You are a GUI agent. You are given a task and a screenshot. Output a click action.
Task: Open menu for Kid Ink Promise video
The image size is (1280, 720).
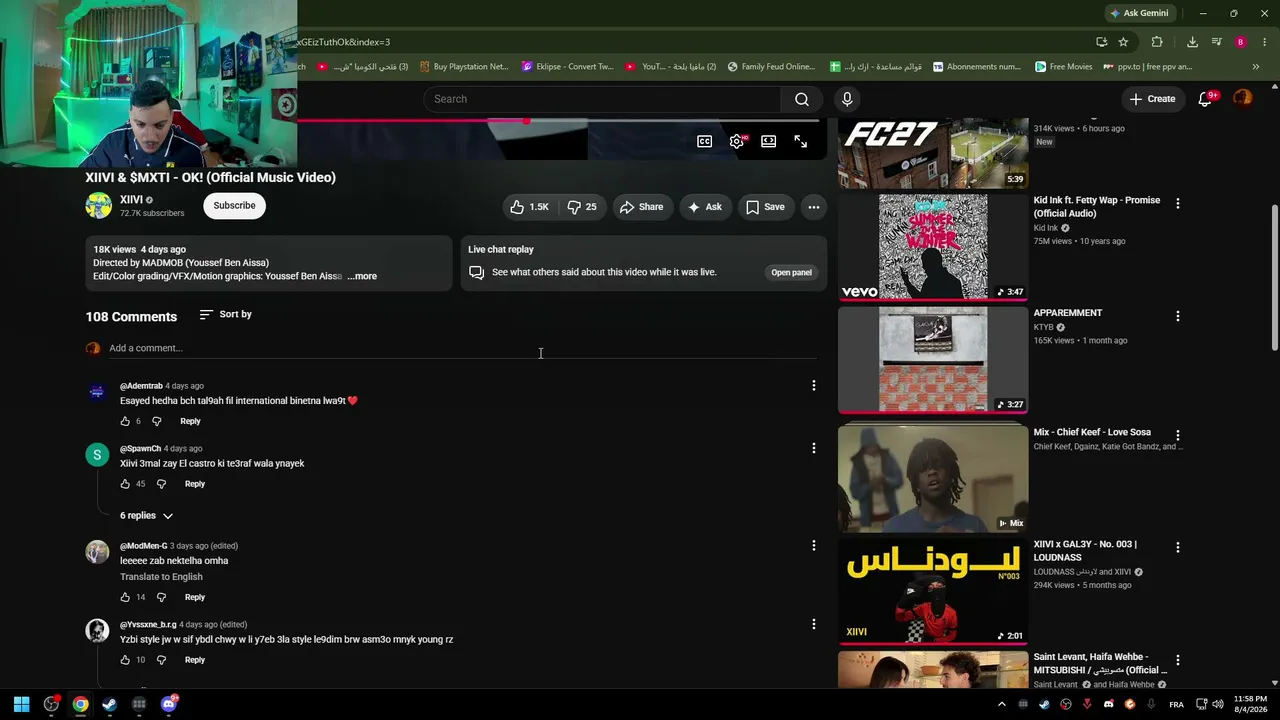pos(1178,203)
